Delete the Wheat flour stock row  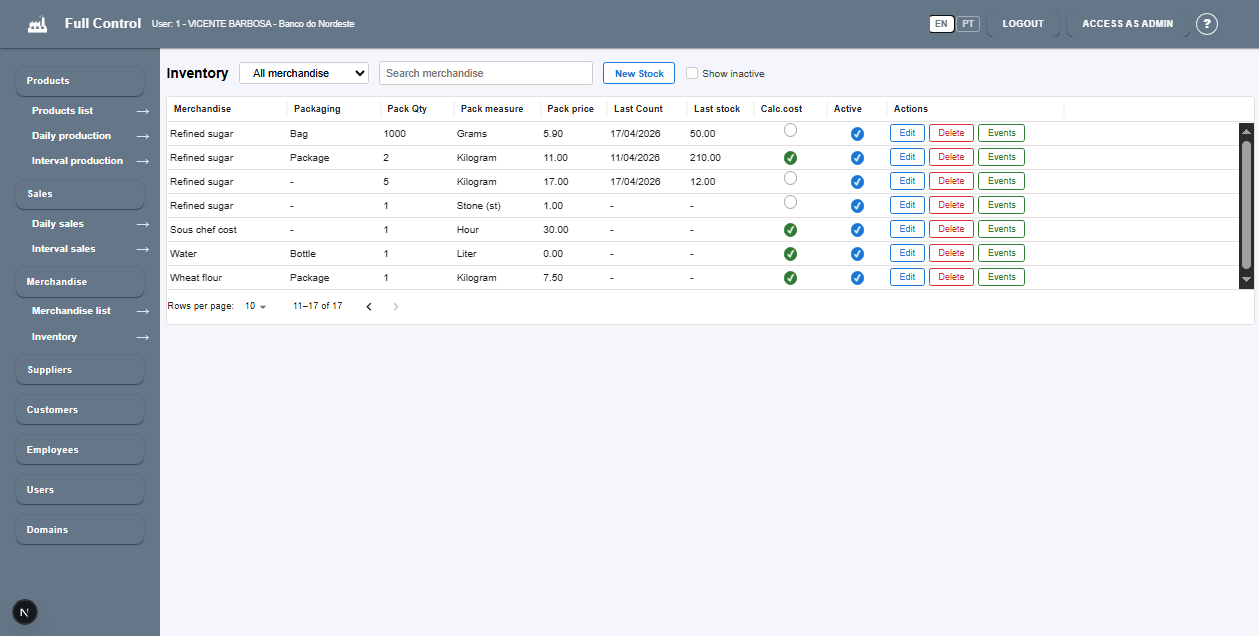(951, 277)
